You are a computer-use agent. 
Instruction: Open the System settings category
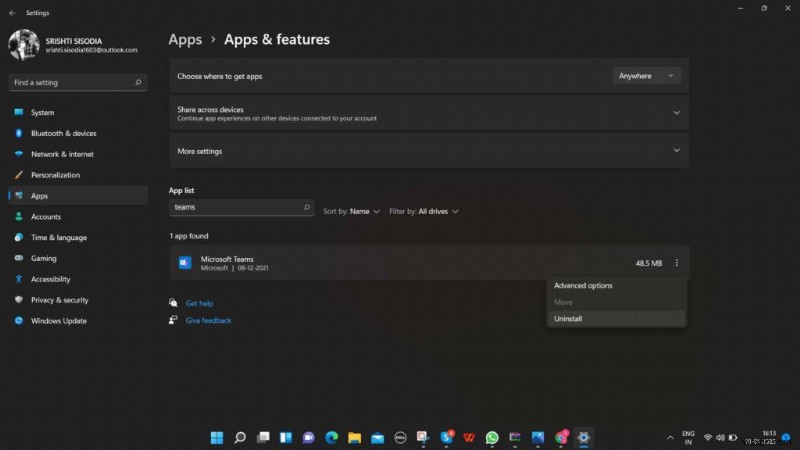coord(78,112)
